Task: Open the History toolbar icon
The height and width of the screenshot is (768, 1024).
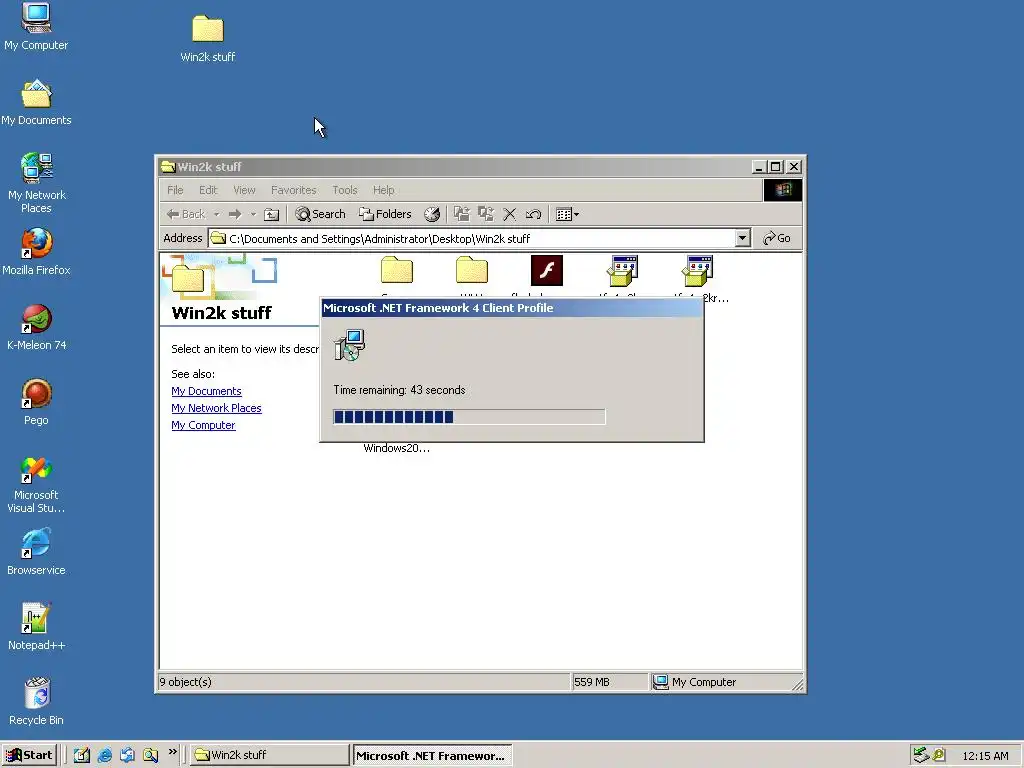Action: point(432,214)
